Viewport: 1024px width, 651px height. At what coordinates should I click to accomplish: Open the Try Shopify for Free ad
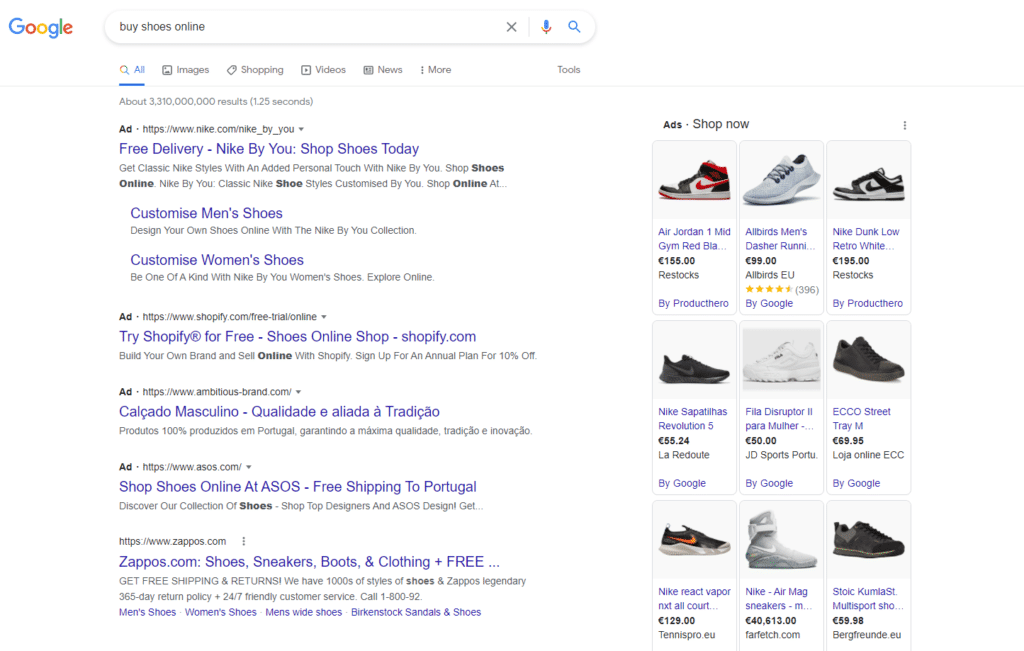(x=297, y=336)
